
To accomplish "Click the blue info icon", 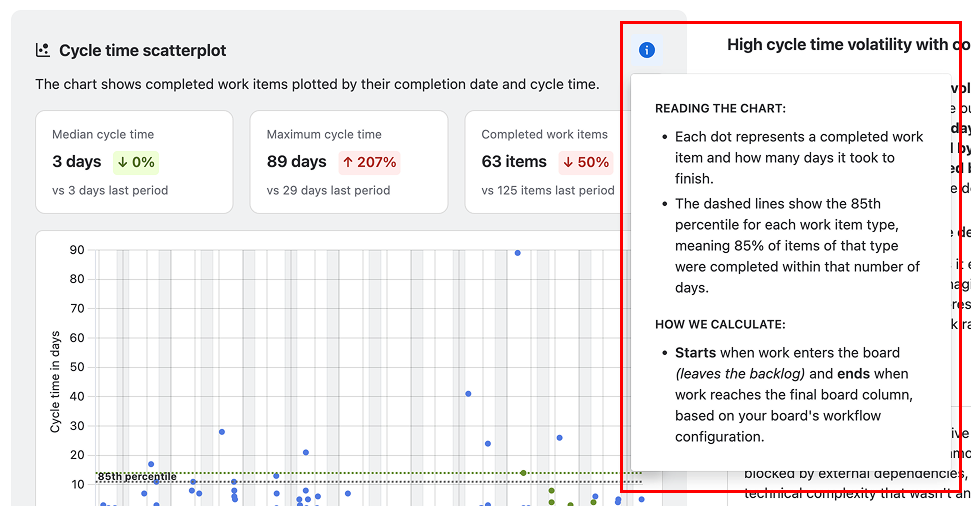I will point(647,50).
